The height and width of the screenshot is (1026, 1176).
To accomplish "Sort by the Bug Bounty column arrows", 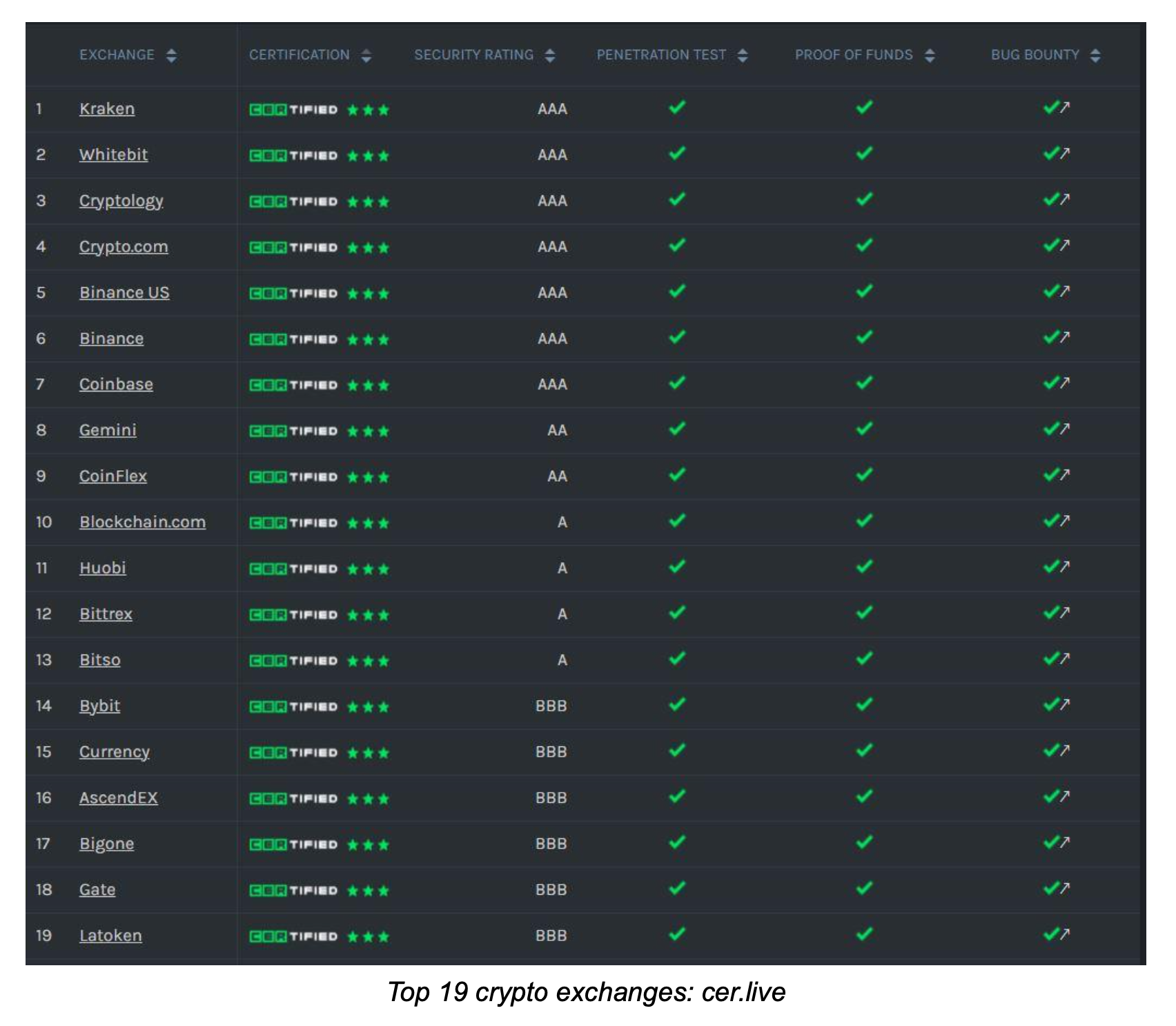I will click(x=1095, y=55).
